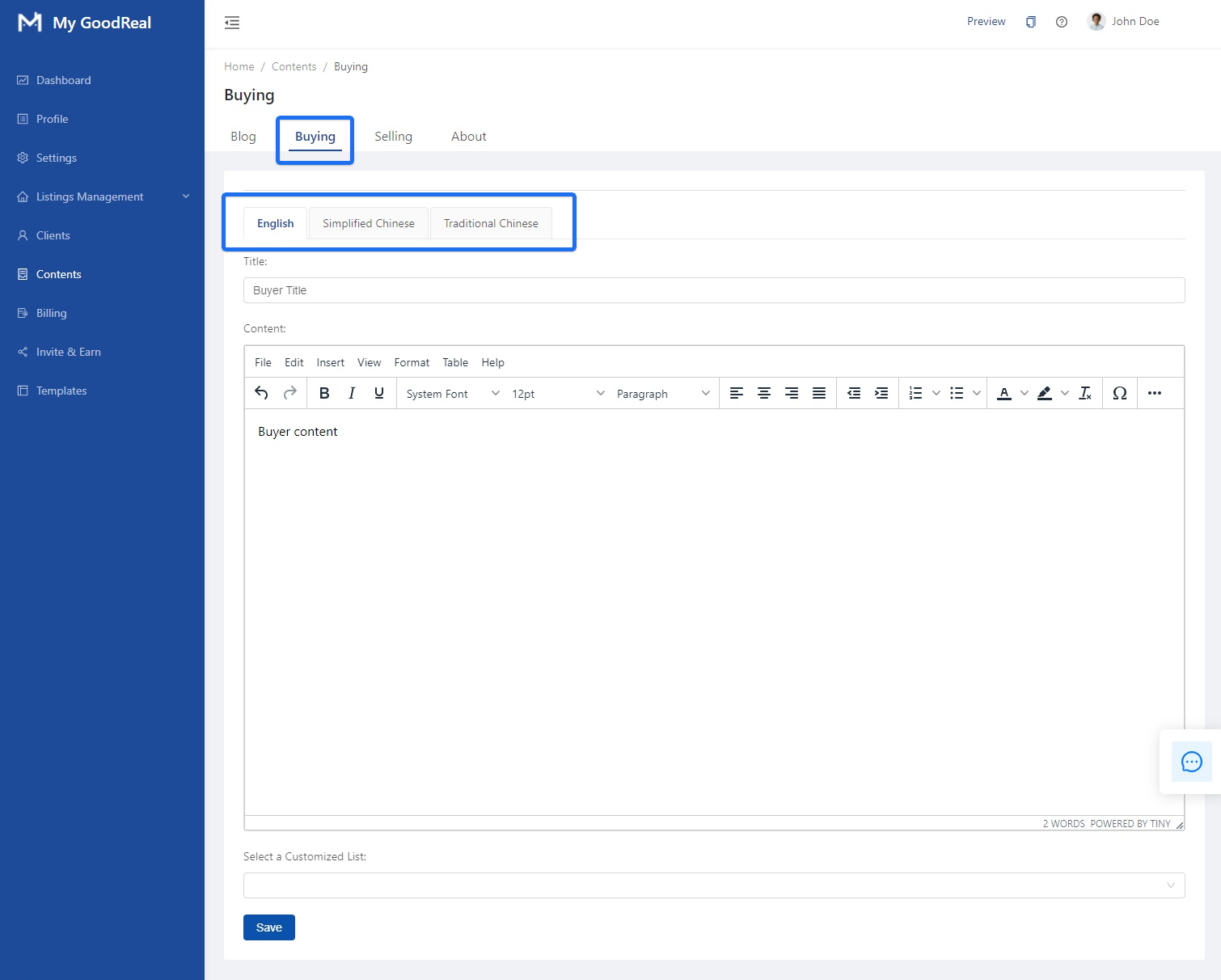This screenshot has height=980, width=1221.
Task: Open the Select a Customized List dropdown
Action: click(713, 885)
